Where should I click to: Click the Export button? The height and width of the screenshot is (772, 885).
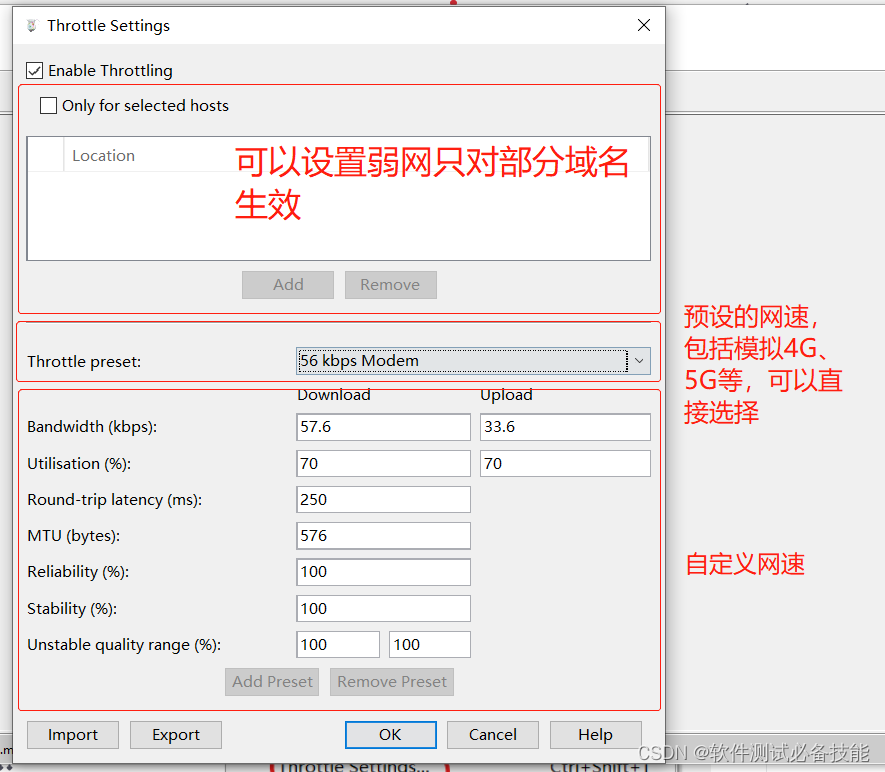click(x=176, y=735)
